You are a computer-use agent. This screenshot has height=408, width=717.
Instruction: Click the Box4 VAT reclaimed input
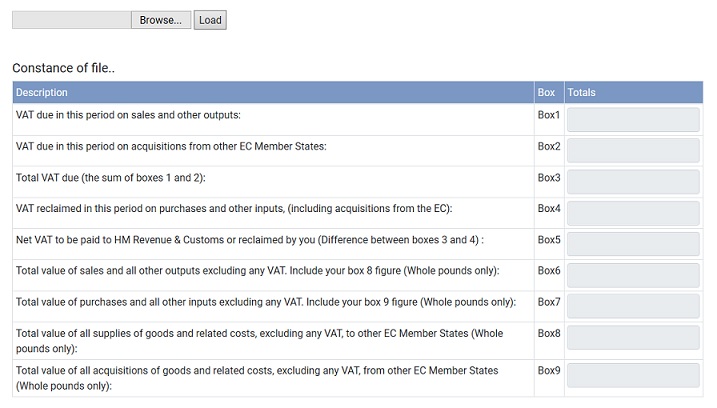(x=633, y=213)
